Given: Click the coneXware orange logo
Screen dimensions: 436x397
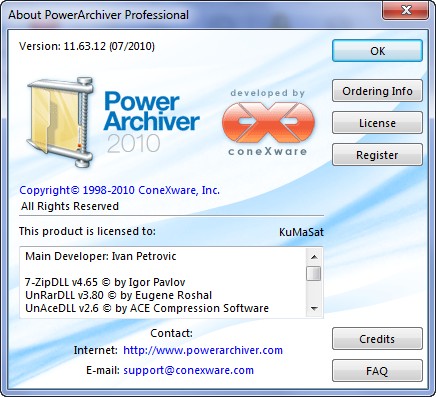Looking at the screenshot, I should pos(268,122).
